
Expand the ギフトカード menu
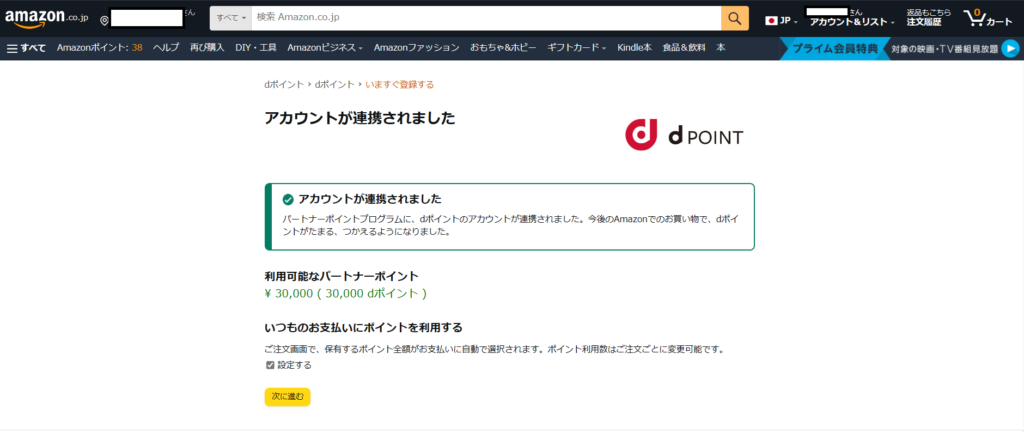tap(577, 48)
